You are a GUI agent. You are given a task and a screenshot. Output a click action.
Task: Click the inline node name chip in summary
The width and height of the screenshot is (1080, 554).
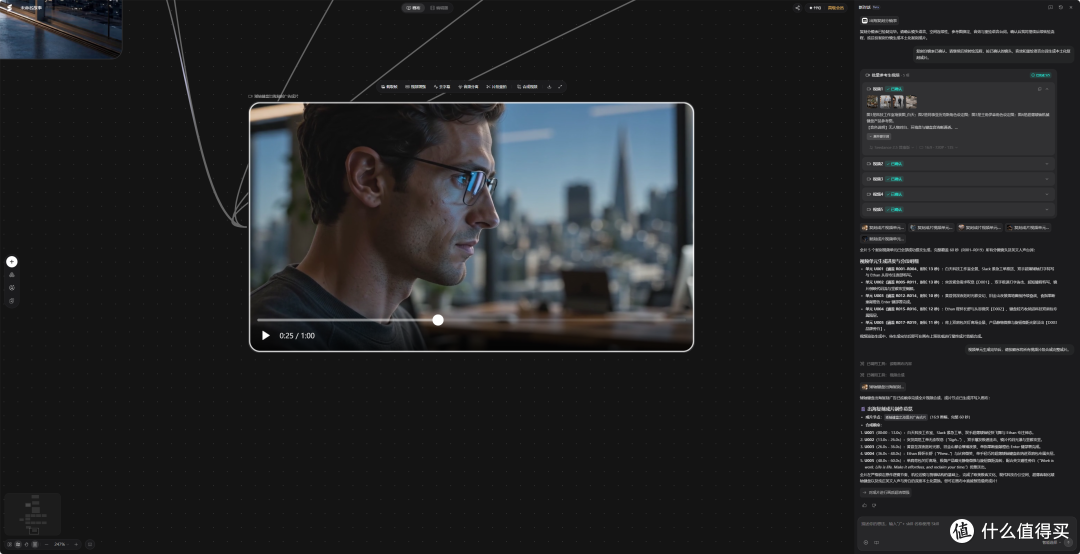coord(905,417)
